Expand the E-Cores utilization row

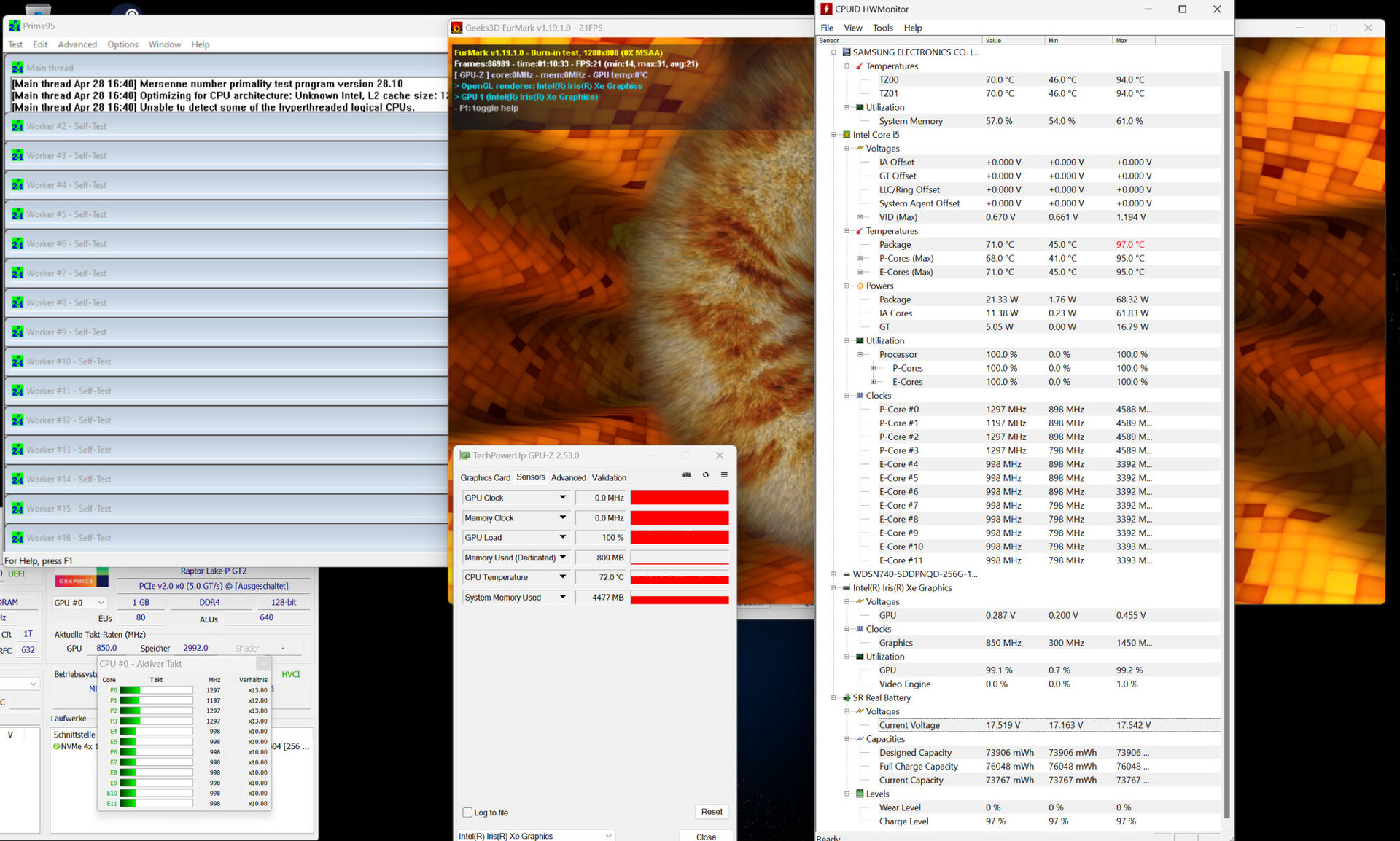(873, 382)
